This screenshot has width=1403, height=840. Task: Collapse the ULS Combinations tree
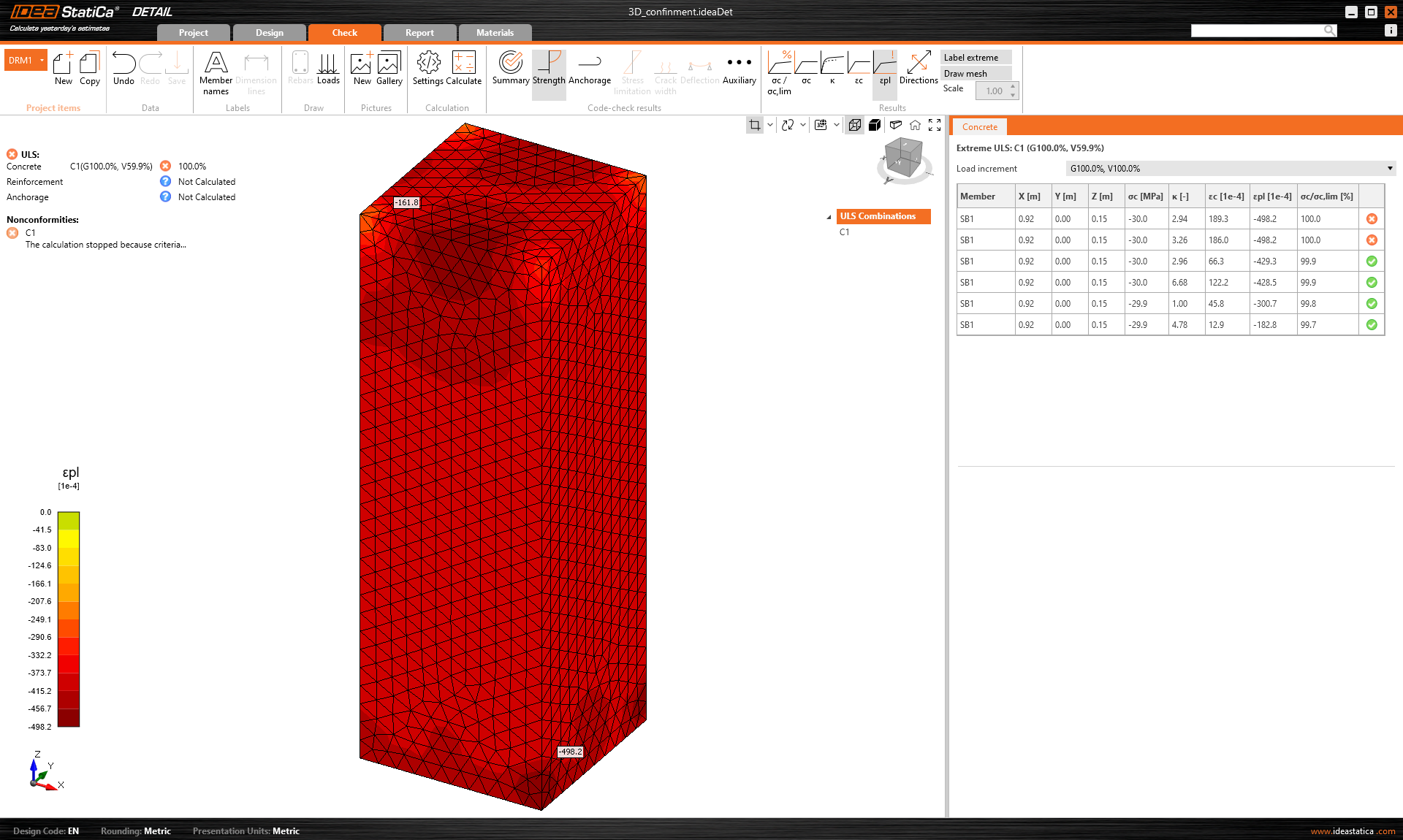click(x=829, y=217)
